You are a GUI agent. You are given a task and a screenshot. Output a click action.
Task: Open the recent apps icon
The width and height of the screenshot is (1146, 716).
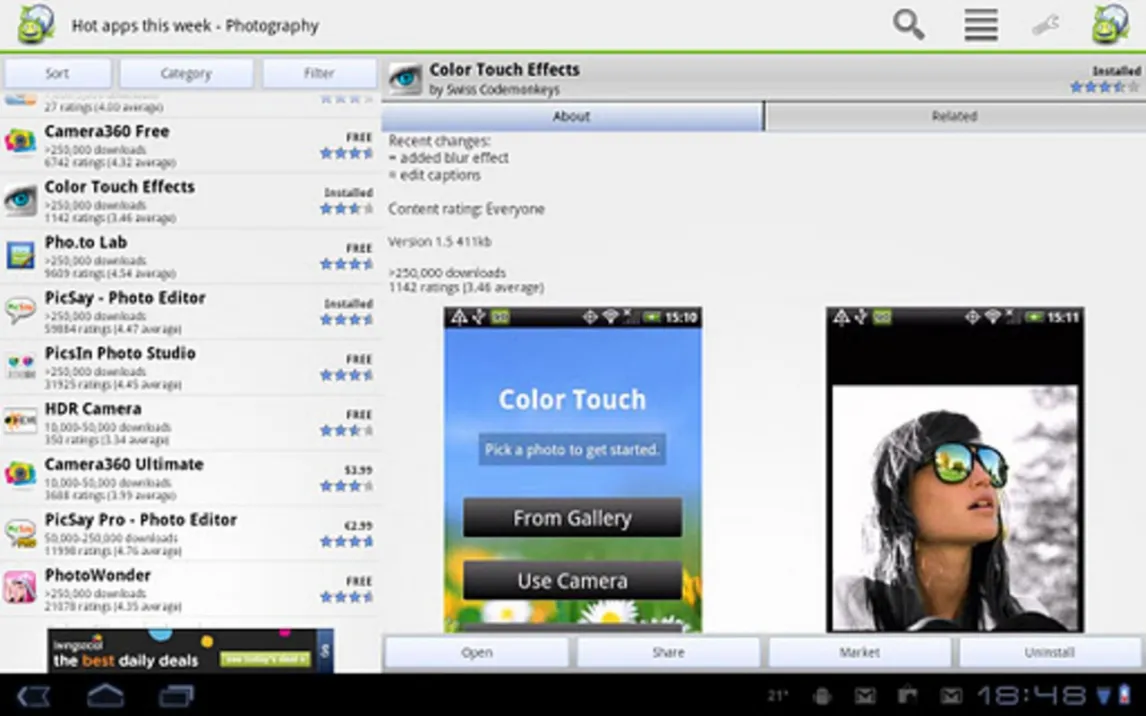176,695
